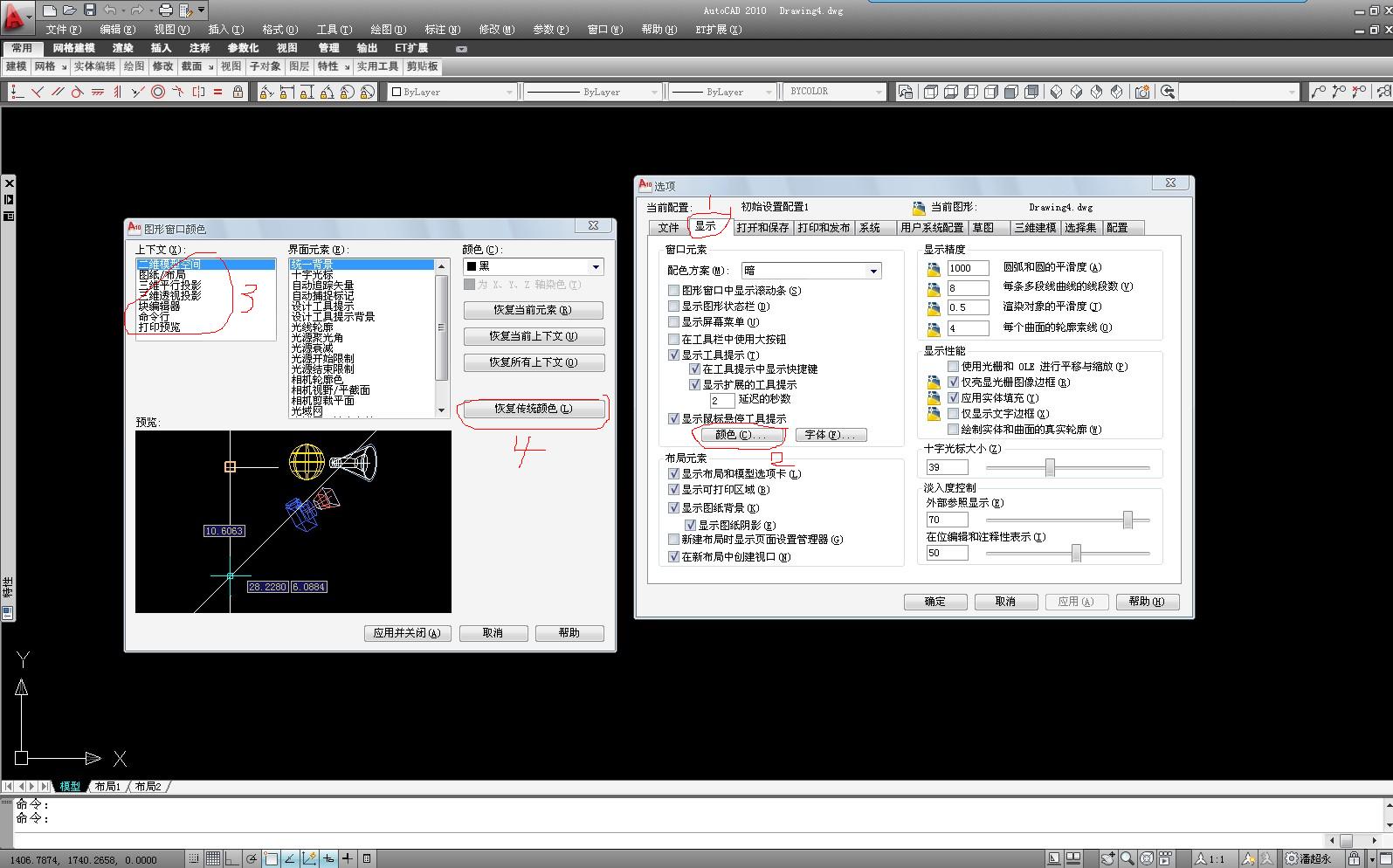Open the 文件 (File) menu
1393x868 pixels.
pos(63,30)
